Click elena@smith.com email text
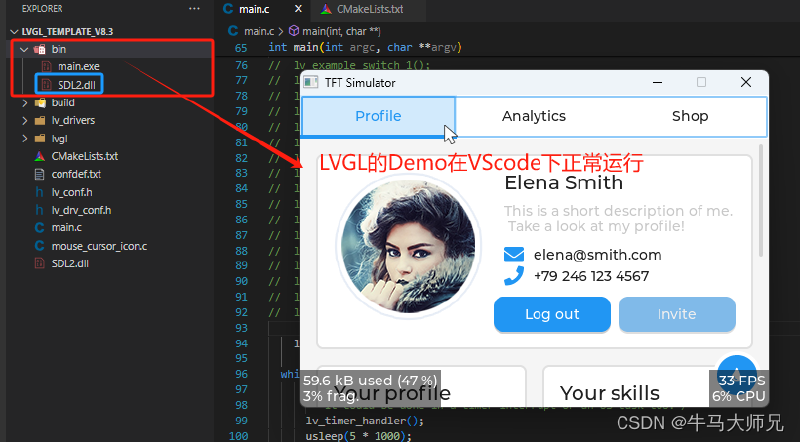This screenshot has height=442, width=800. point(597,255)
